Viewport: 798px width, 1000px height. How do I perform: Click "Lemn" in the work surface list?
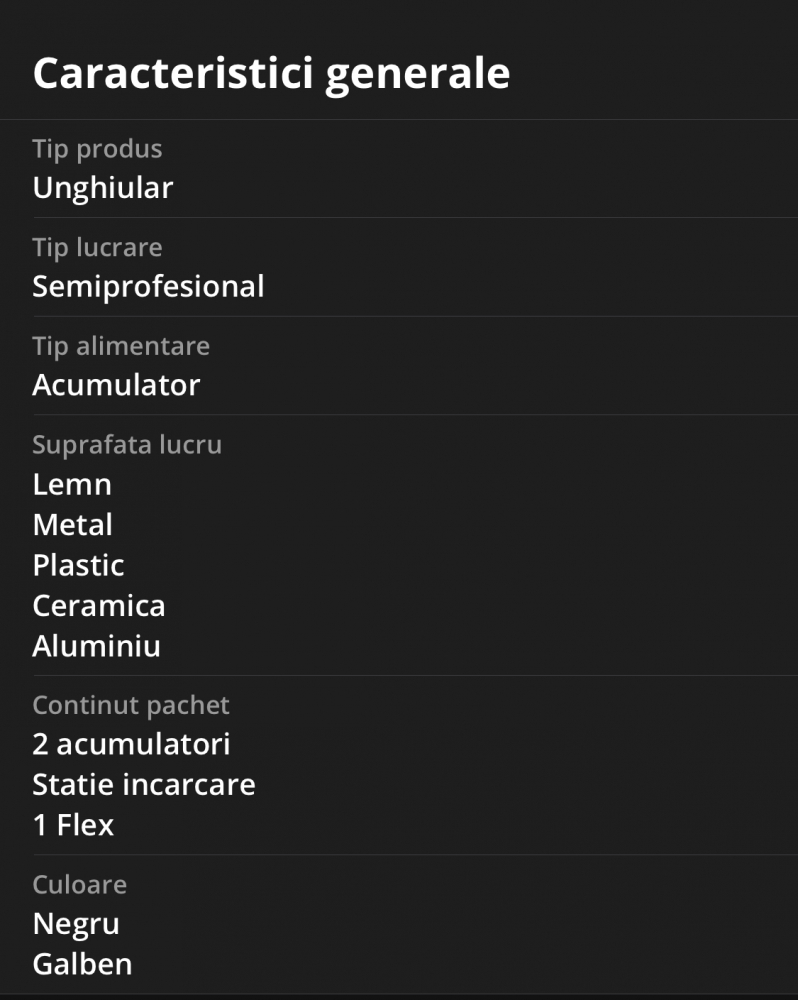(72, 485)
